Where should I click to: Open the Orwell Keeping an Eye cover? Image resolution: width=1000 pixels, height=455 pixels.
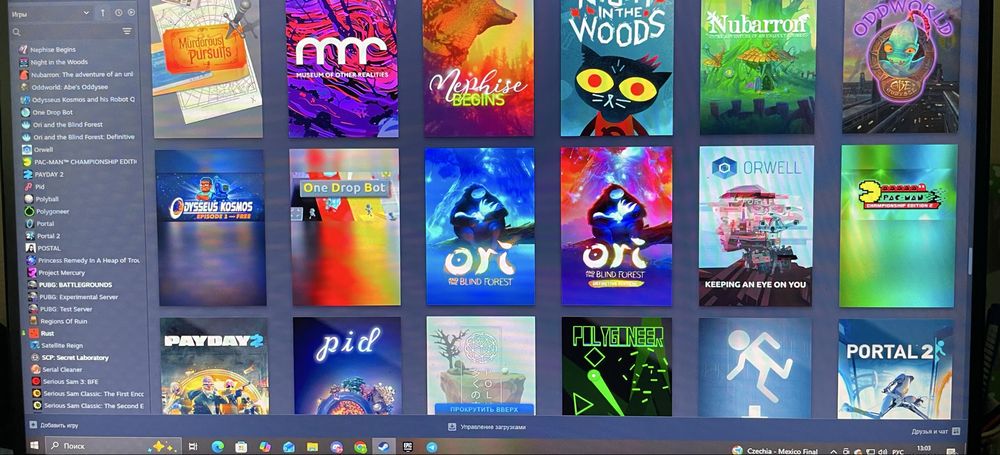pos(756,226)
